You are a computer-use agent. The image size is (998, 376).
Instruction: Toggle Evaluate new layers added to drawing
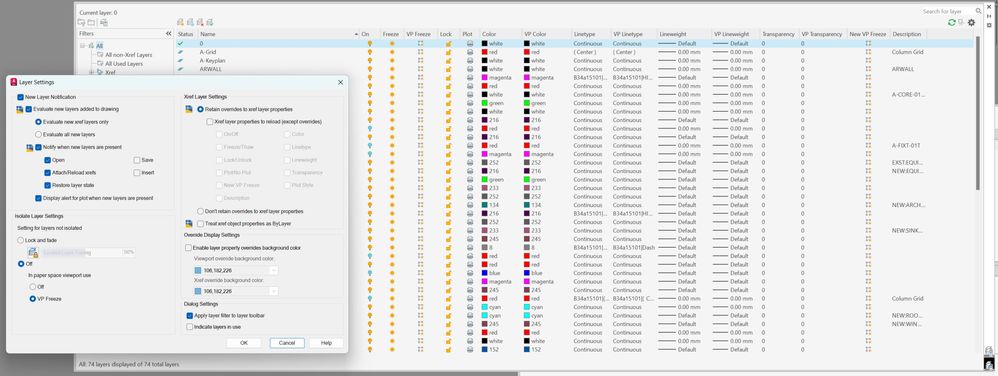(x=29, y=109)
